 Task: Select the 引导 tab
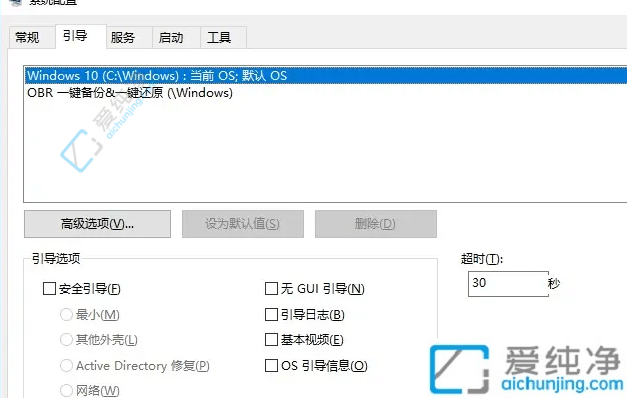point(81,36)
